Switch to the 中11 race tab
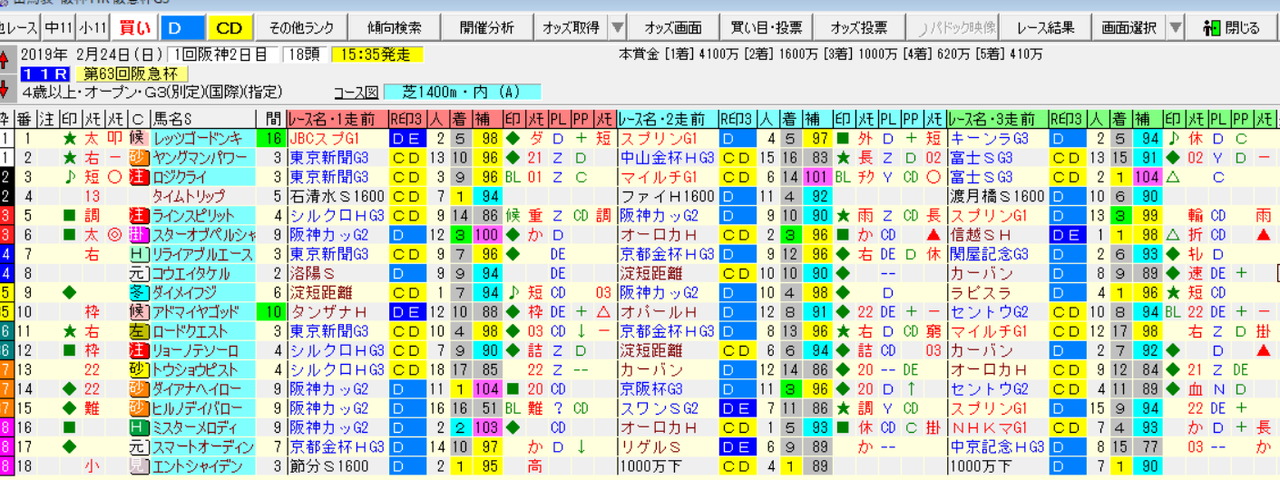Image resolution: width=1280 pixels, height=480 pixels. [x=58, y=27]
